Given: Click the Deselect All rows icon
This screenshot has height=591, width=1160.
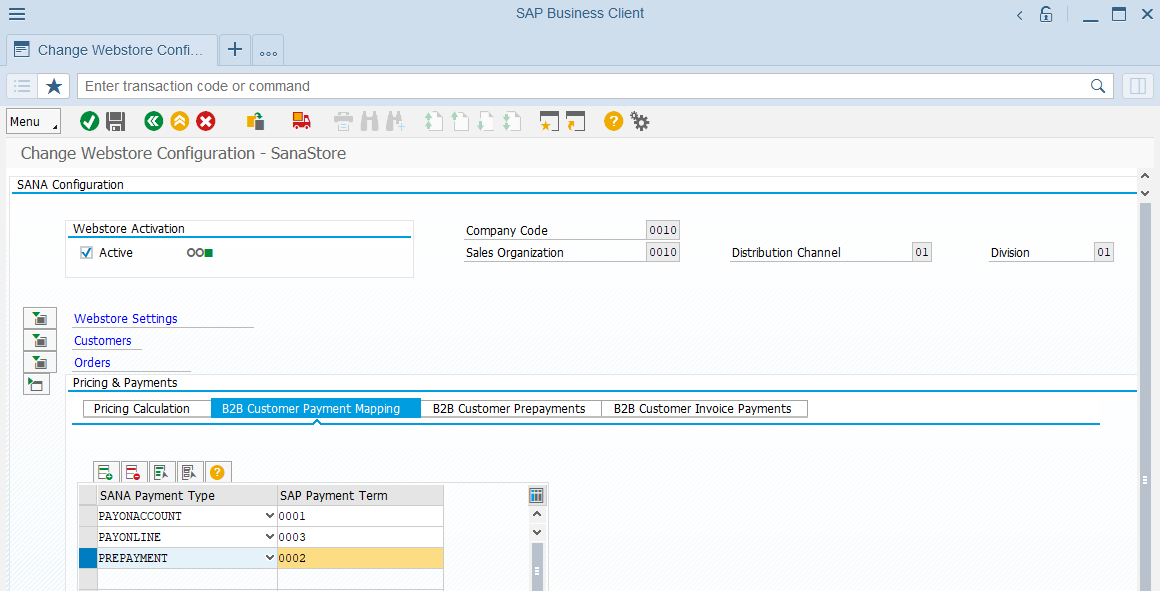Looking at the screenshot, I should (189, 472).
